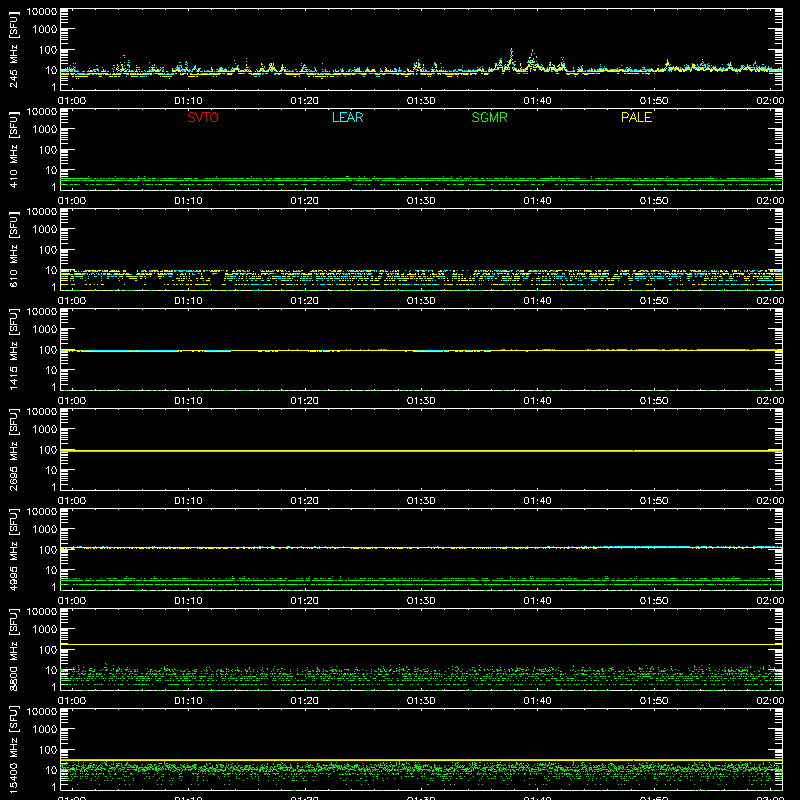800x800 pixels.
Task: Click the 10000 y-axis value on the 245 MHz plot
Action: coord(42,12)
